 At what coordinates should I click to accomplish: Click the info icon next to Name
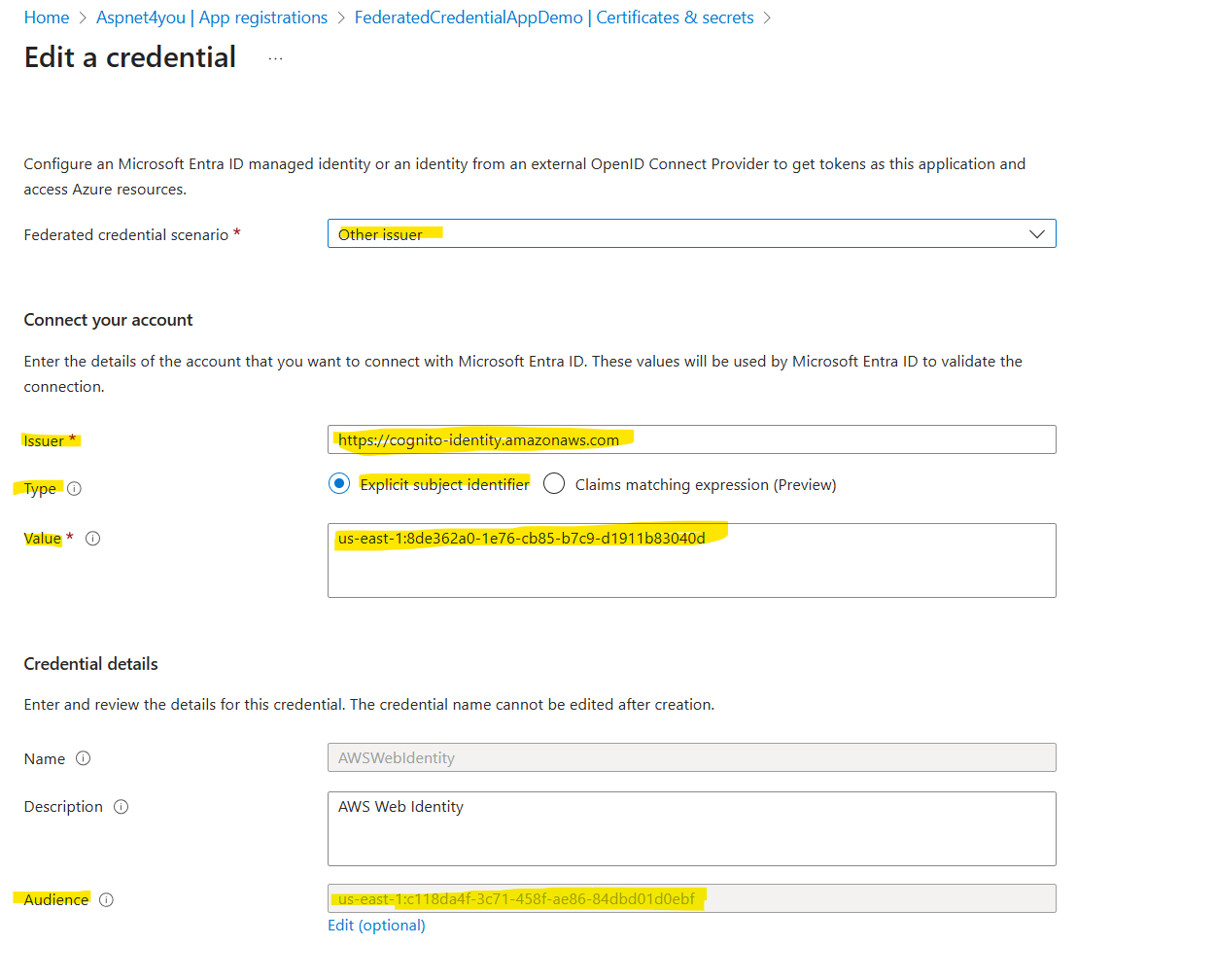[x=84, y=758]
